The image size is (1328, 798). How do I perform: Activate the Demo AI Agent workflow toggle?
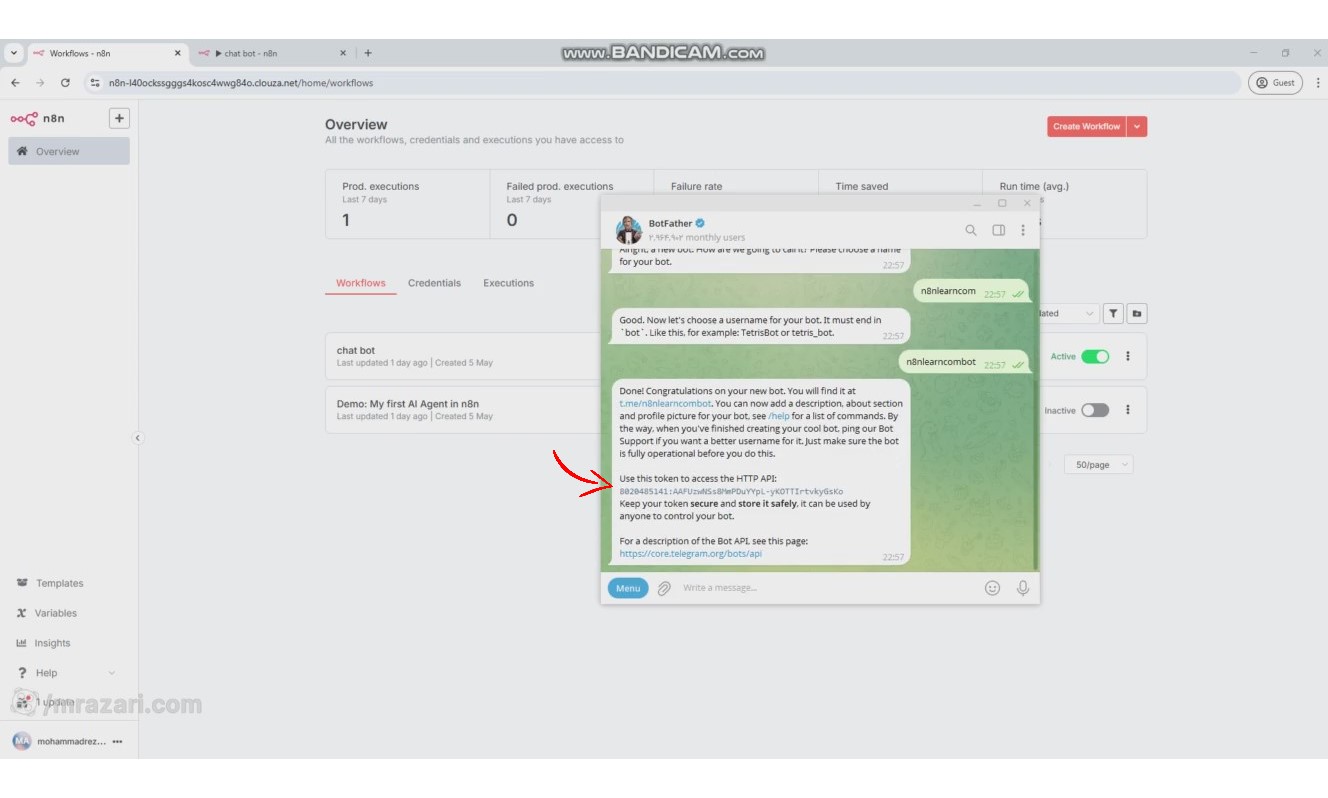1095,410
